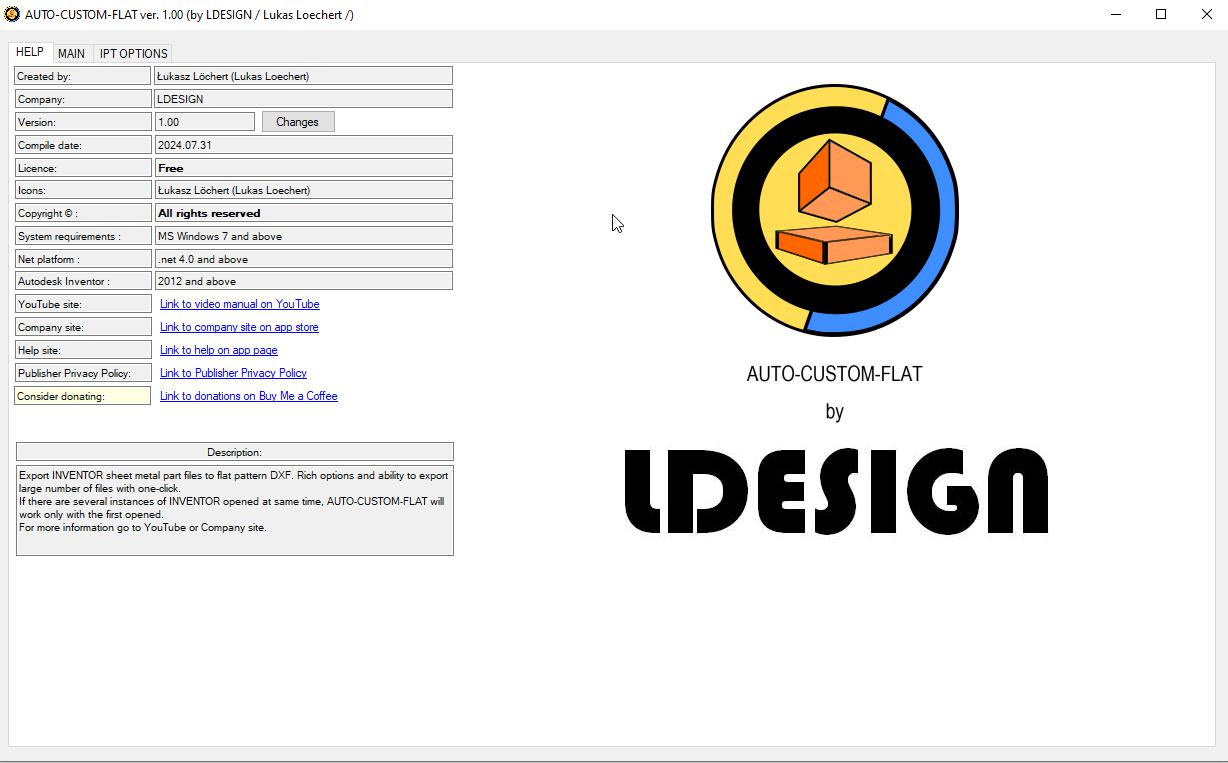Minimize the AUTO-CUSTOM-FLAT window

(1115, 14)
